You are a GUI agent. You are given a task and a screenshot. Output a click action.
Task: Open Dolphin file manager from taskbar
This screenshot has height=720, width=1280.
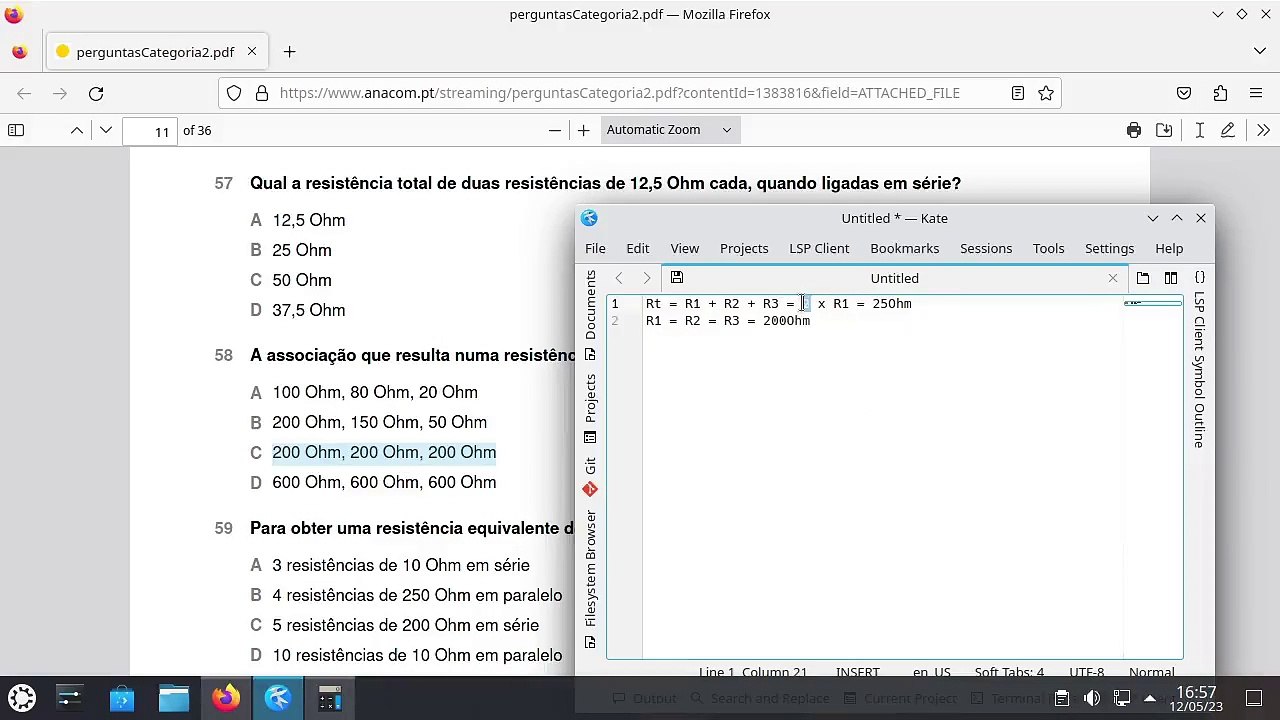click(x=174, y=698)
